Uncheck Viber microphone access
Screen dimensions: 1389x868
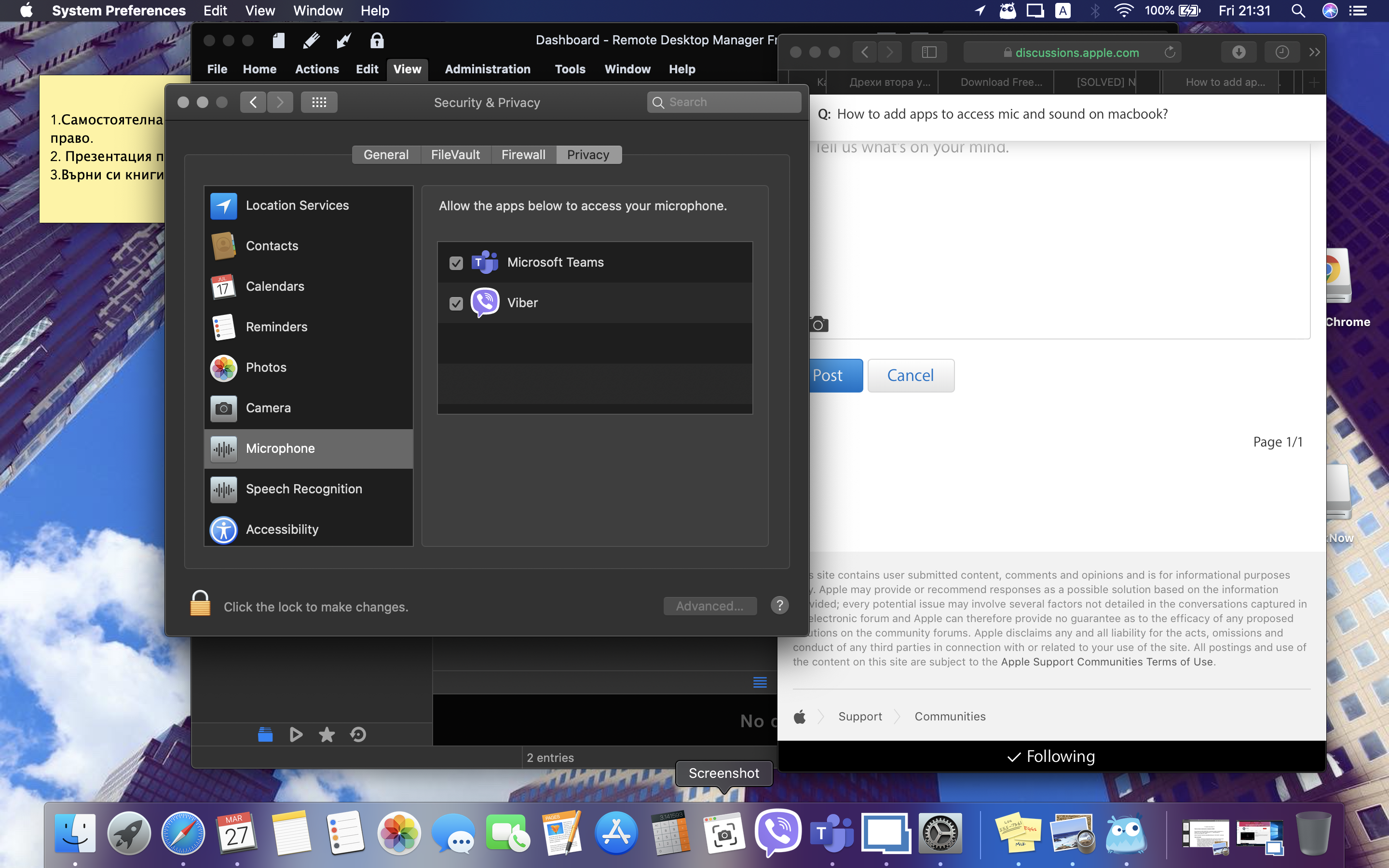coord(456,304)
